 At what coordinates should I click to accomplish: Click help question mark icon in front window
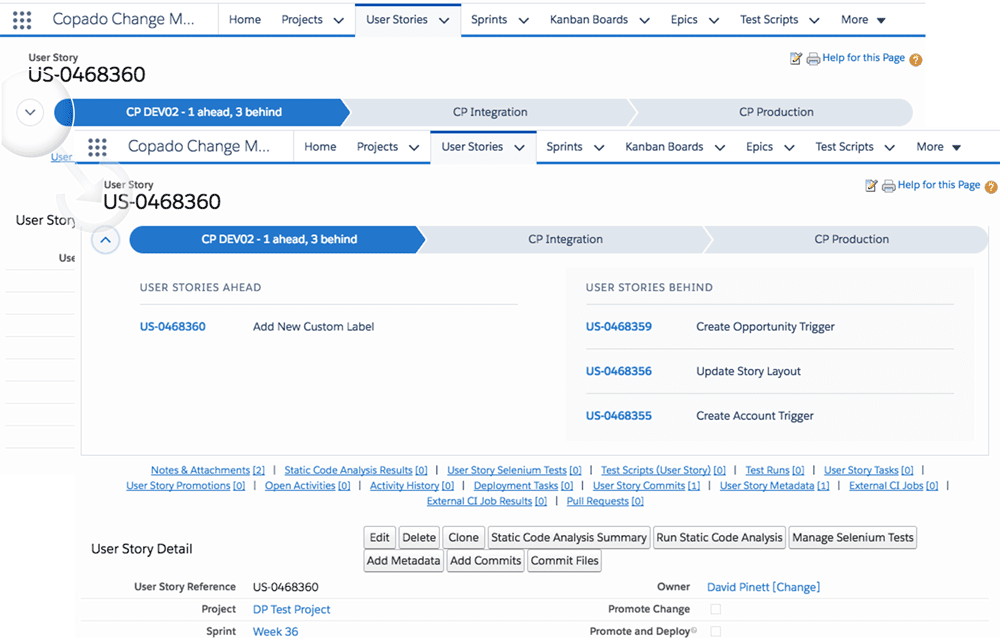point(991,187)
